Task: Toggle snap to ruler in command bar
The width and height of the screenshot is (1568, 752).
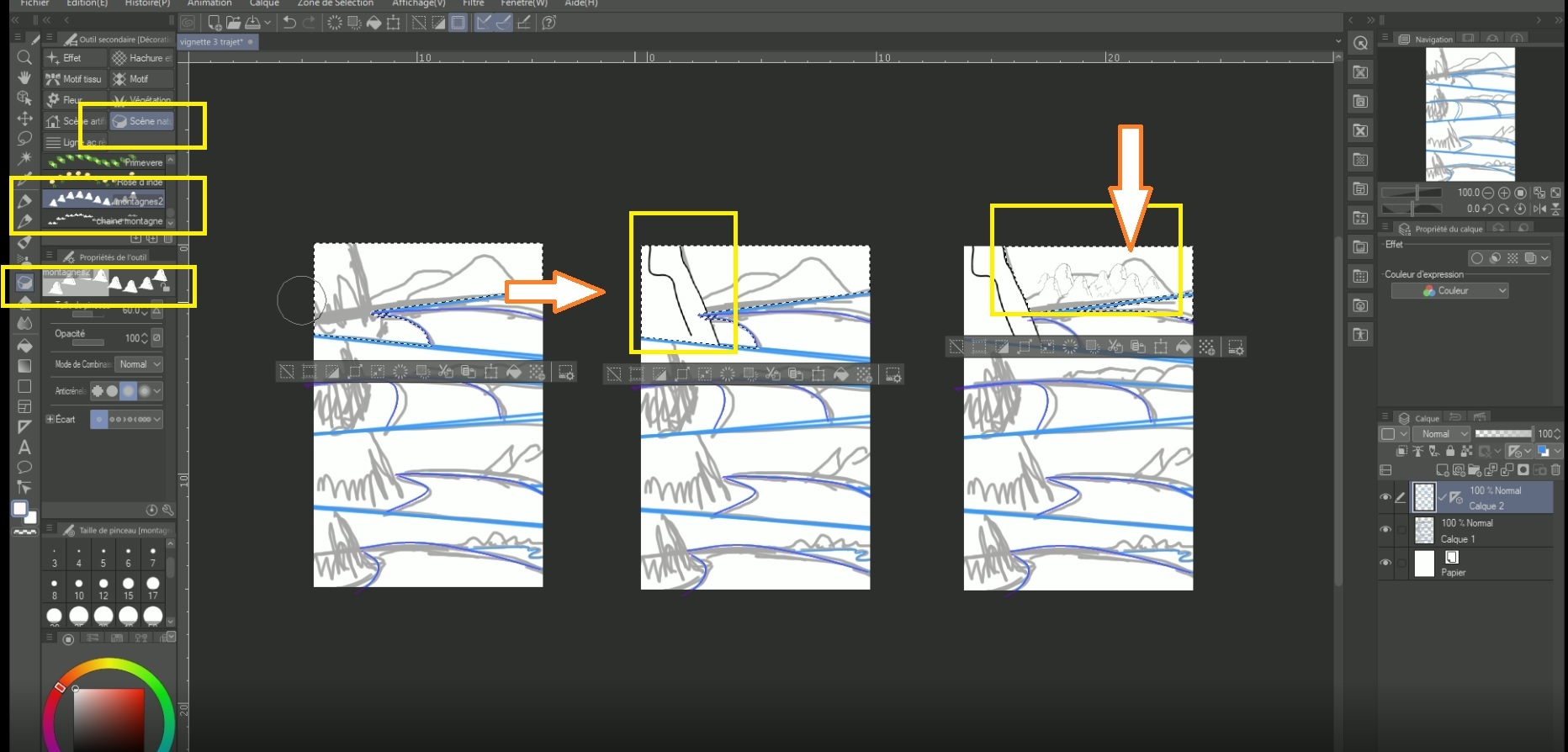Action: pyautogui.click(x=484, y=23)
